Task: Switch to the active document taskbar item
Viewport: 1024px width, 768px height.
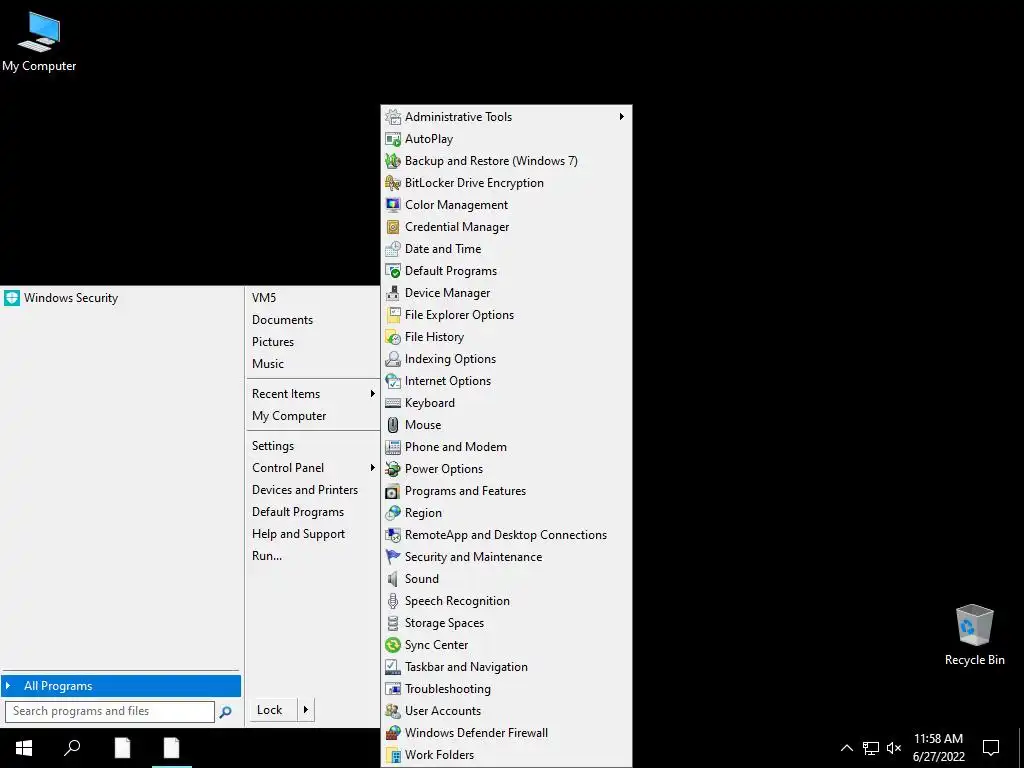Action: (172, 748)
